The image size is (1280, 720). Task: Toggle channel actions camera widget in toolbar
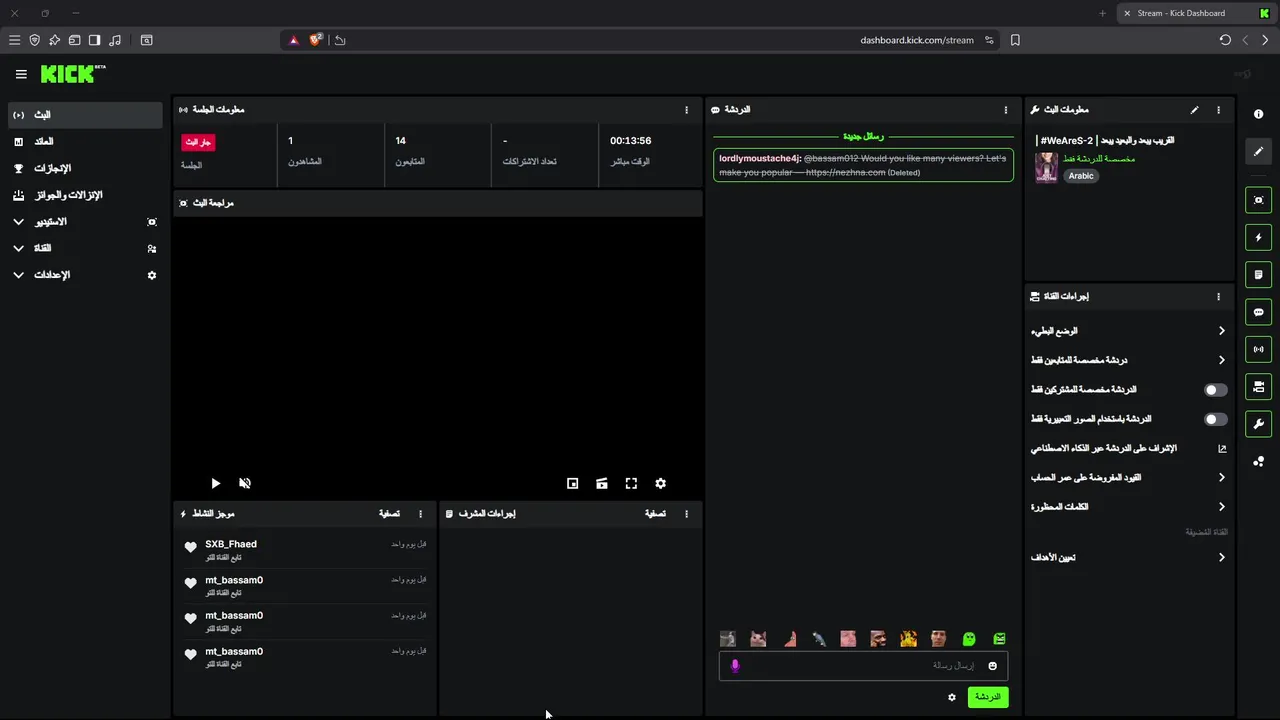click(x=1259, y=386)
